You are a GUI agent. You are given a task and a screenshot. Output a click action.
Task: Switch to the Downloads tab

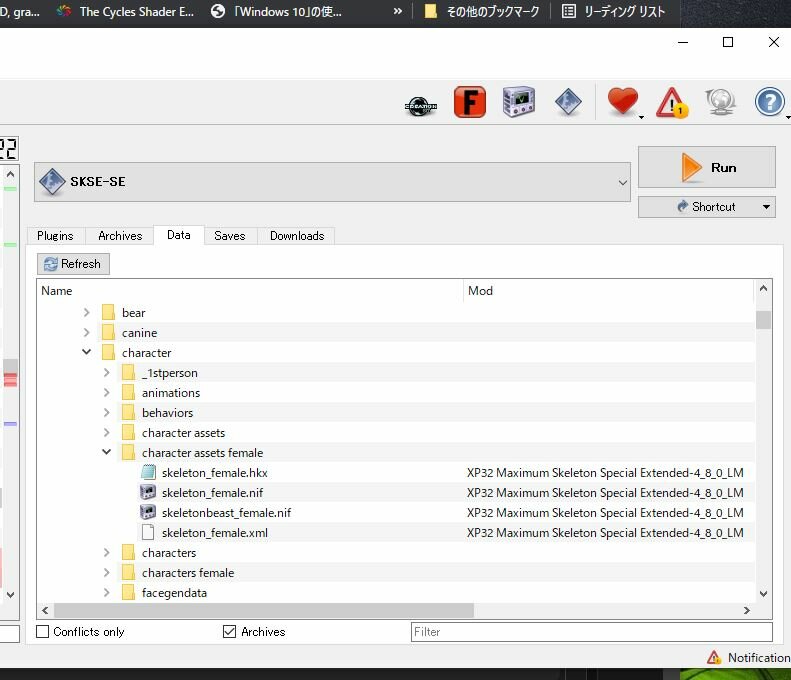tap(297, 236)
